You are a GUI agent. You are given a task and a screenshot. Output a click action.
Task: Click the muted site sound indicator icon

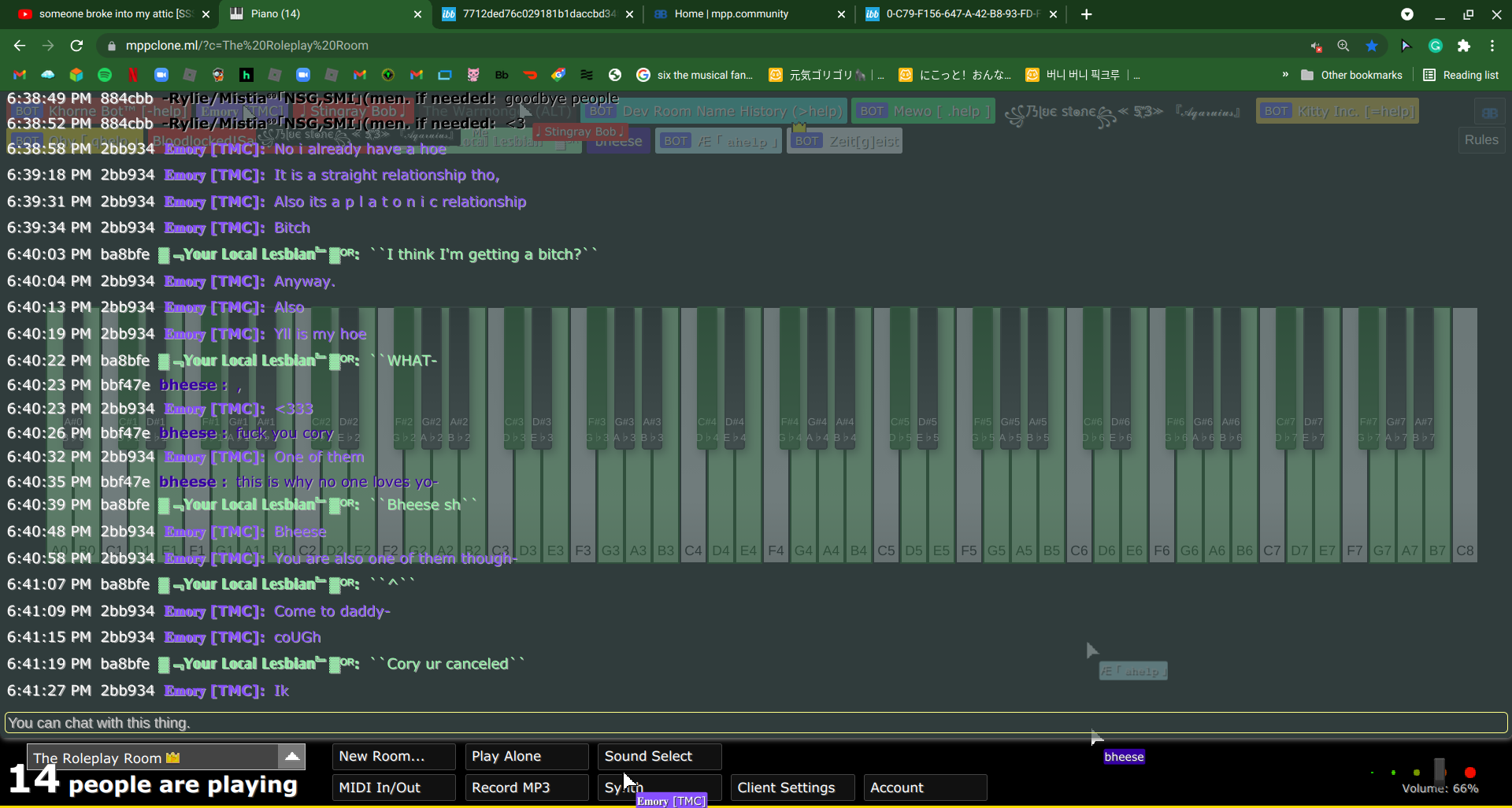tap(1316, 46)
